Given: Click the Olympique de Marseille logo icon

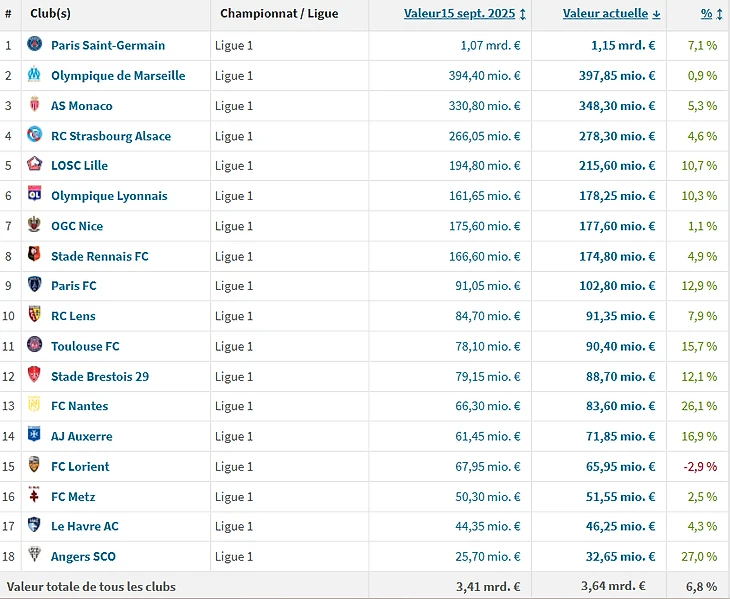Looking at the screenshot, I should pos(35,75).
